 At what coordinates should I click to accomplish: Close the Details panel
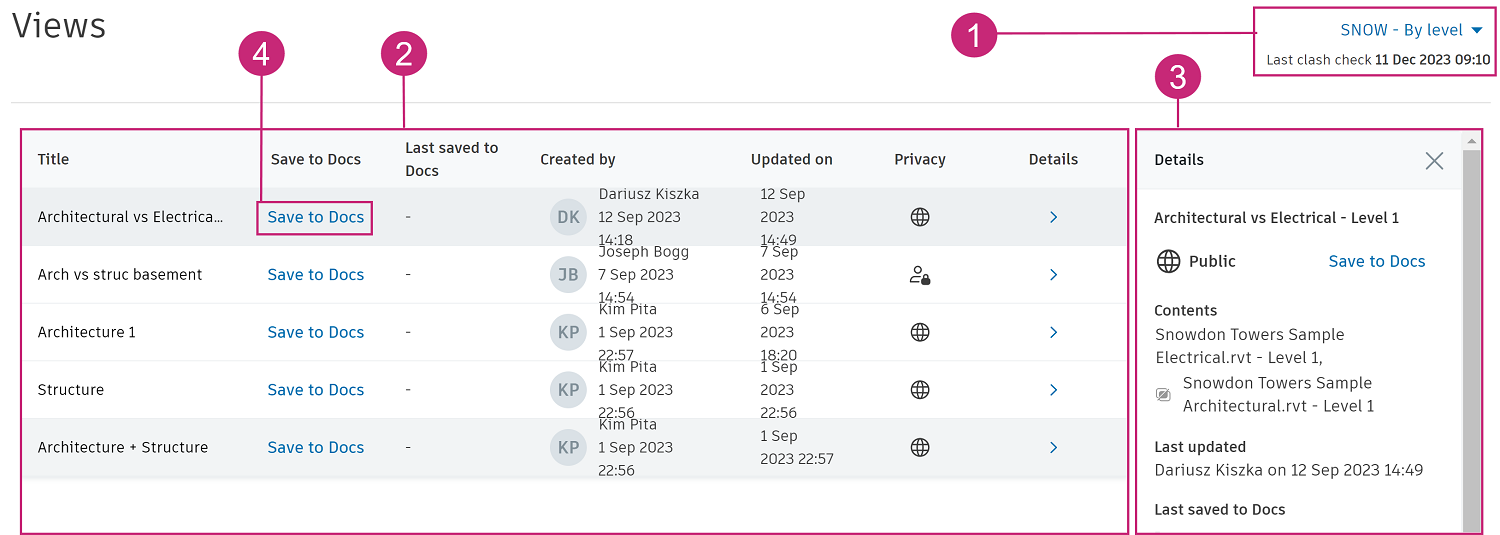(1434, 160)
